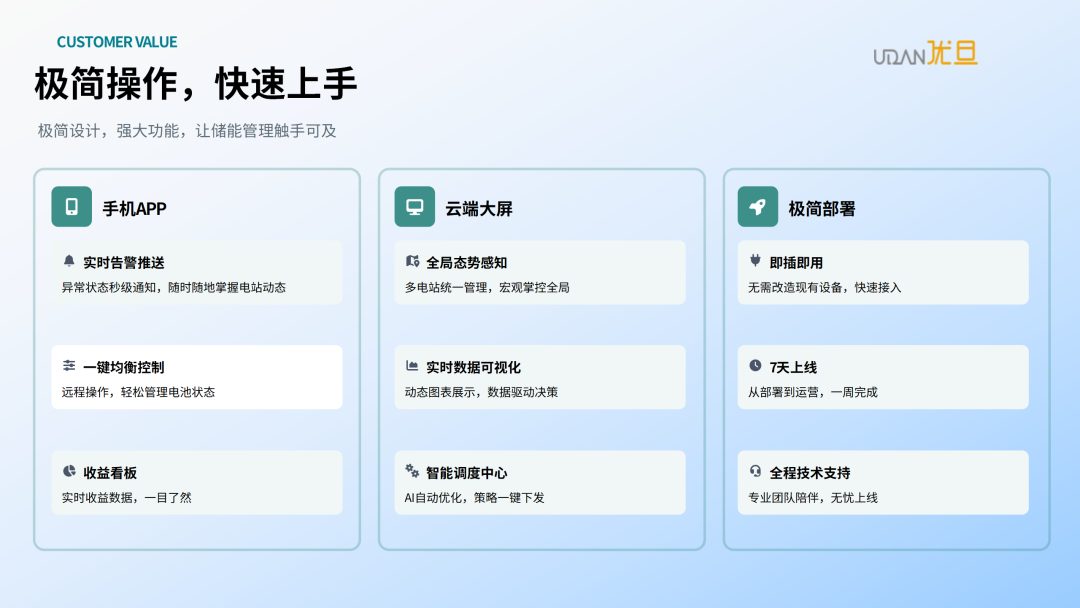Screen dimensions: 1080x608
Task: Click the clock icon for 7天上线
Action: tap(755, 366)
